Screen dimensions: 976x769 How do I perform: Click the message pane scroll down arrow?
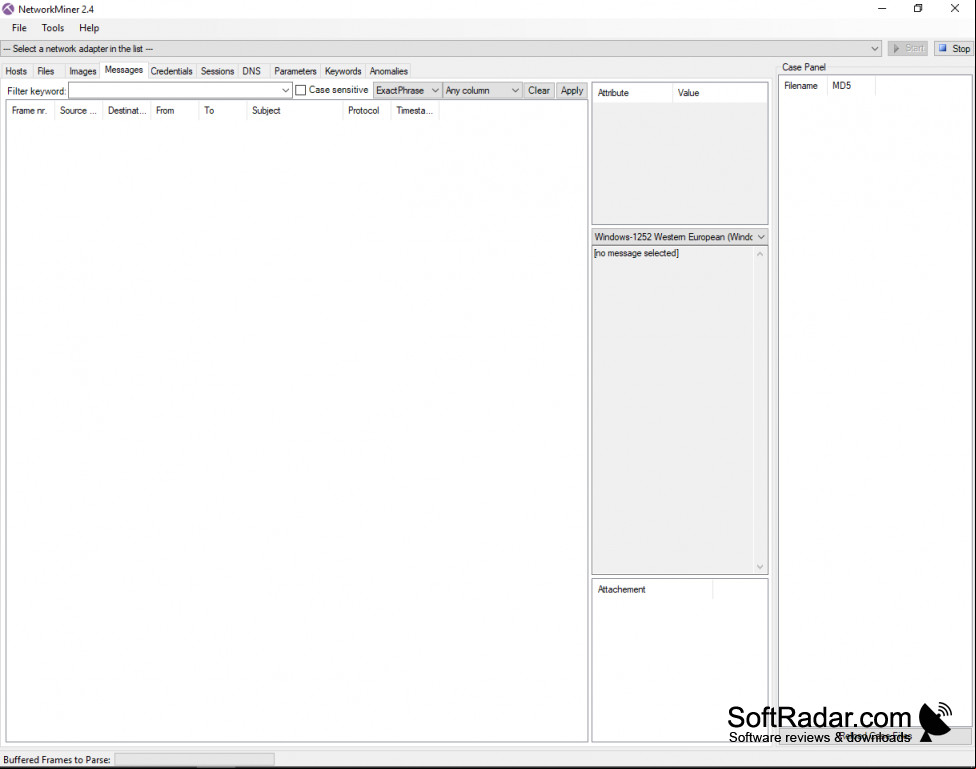[x=760, y=567]
